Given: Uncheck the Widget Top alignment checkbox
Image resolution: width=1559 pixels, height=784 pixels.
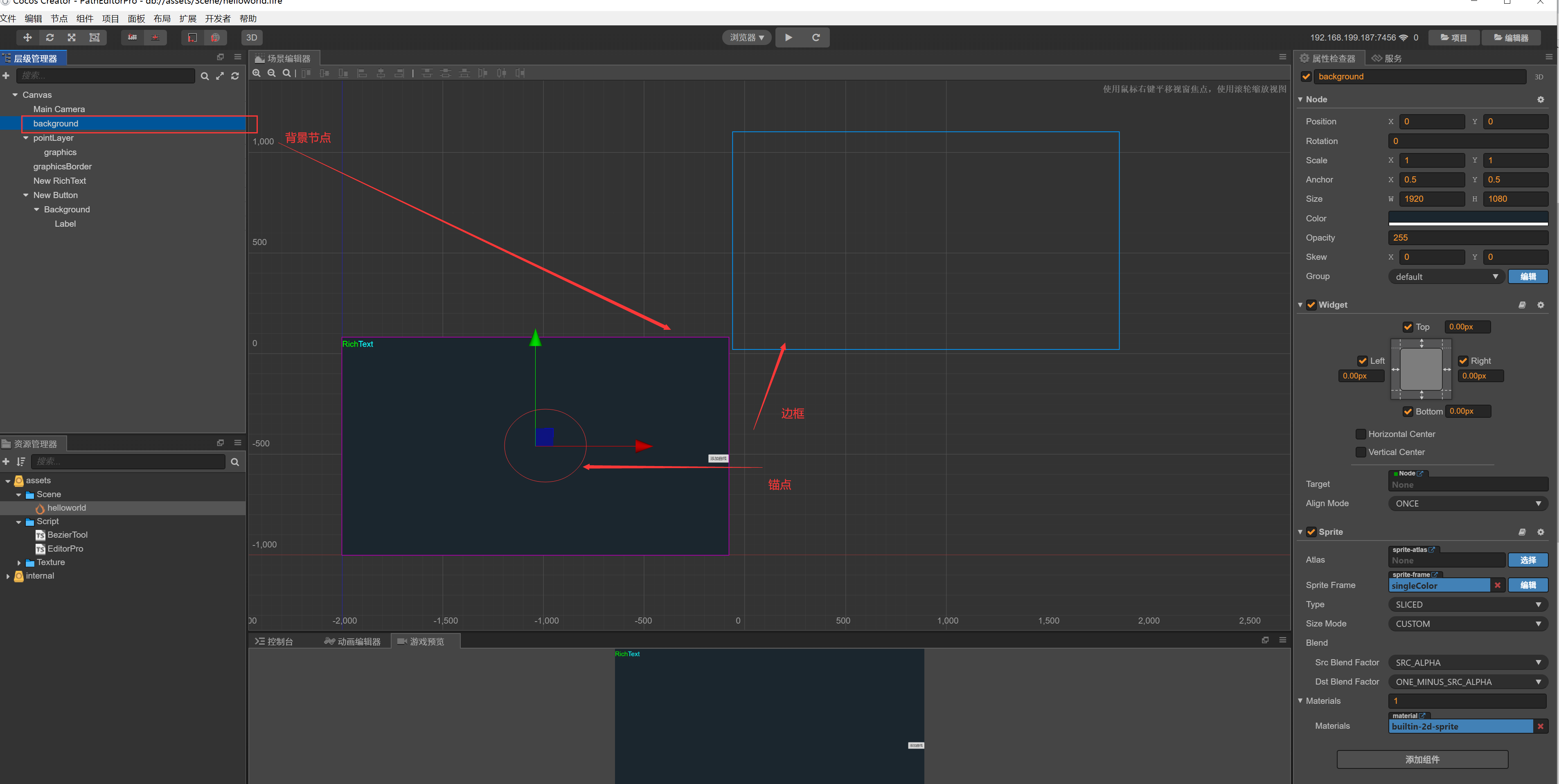Looking at the screenshot, I should 1408,327.
